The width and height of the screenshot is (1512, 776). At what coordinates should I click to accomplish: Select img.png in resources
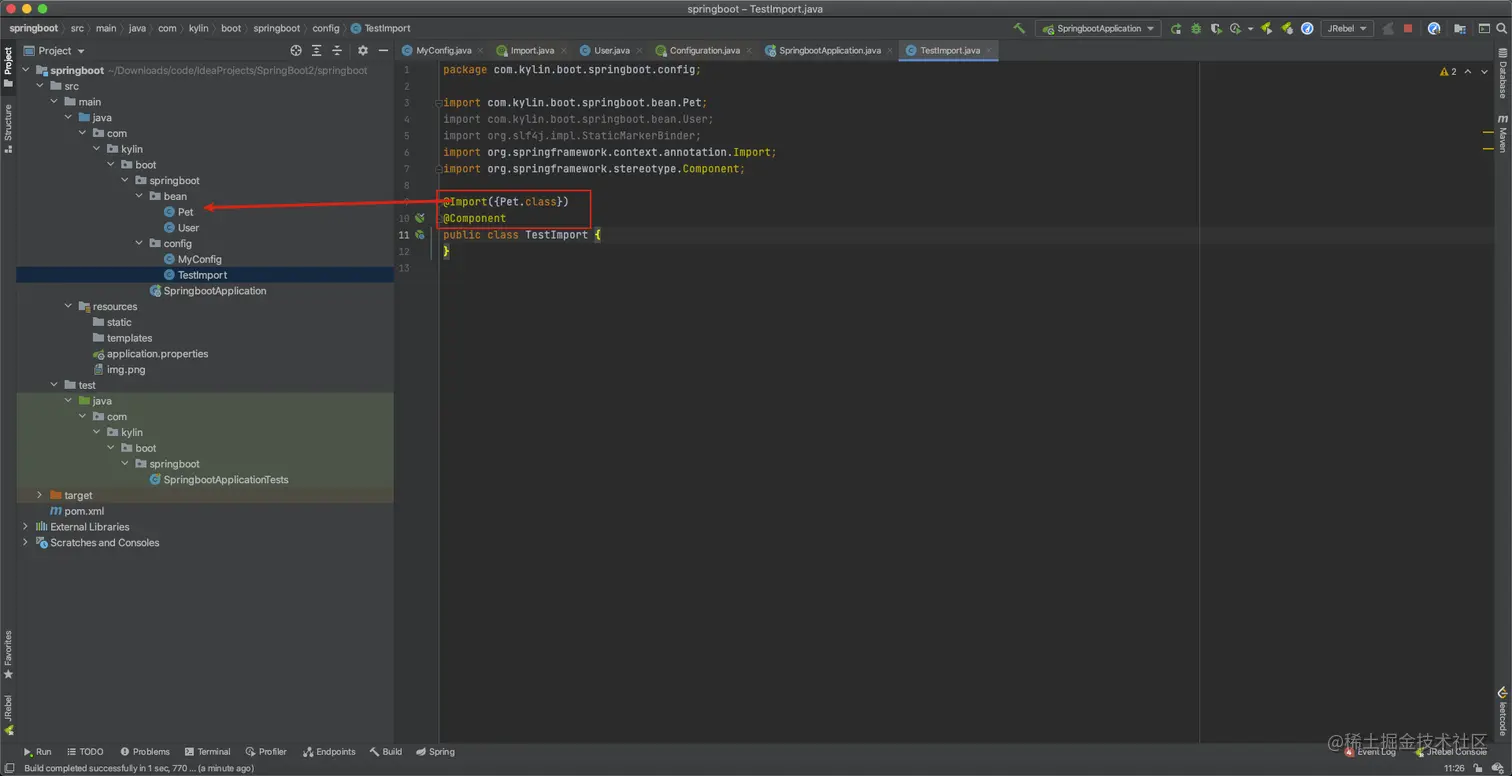pyautogui.click(x=119, y=370)
